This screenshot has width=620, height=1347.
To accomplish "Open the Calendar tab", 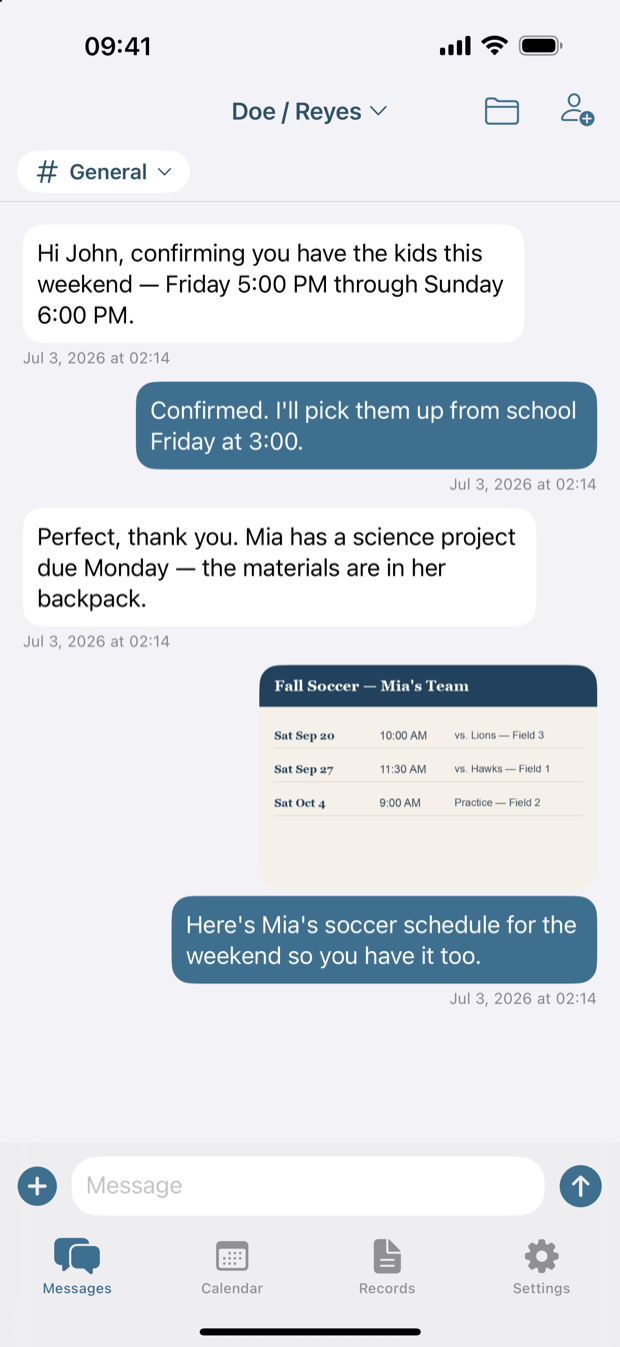I will [232, 1267].
